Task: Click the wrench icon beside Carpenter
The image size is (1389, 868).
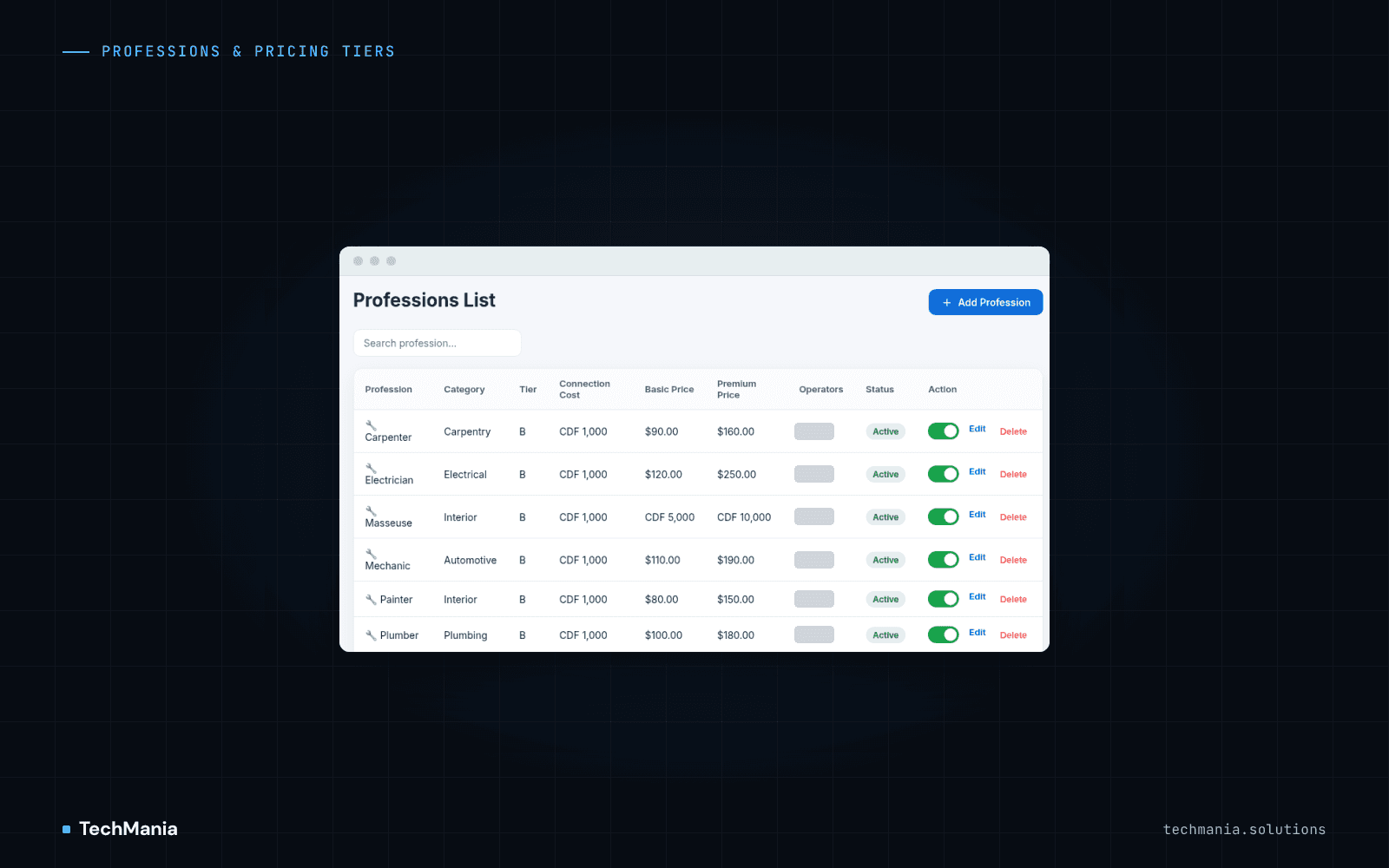Action: [371, 425]
